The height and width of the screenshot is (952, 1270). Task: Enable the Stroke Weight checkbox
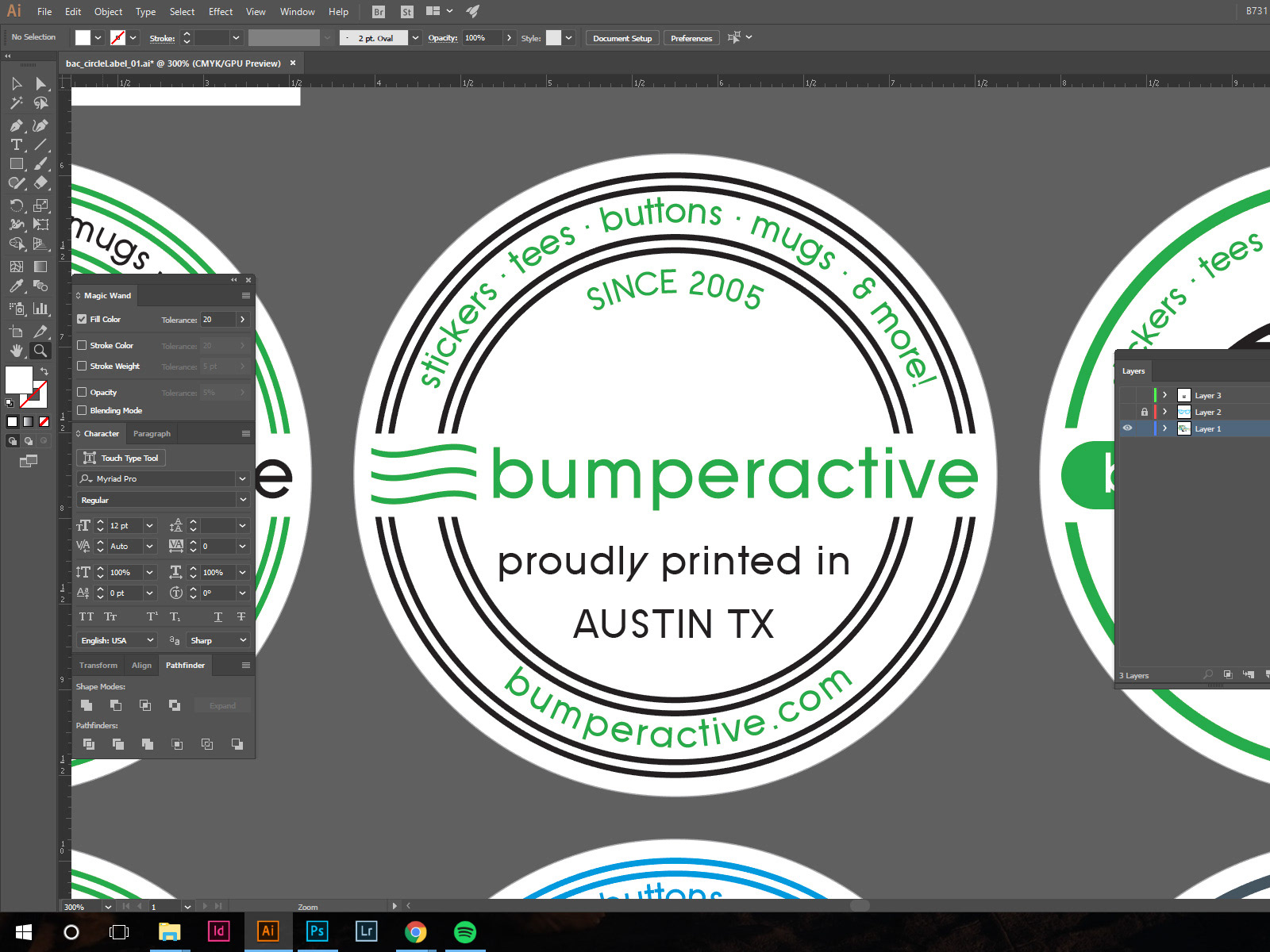coord(82,366)
